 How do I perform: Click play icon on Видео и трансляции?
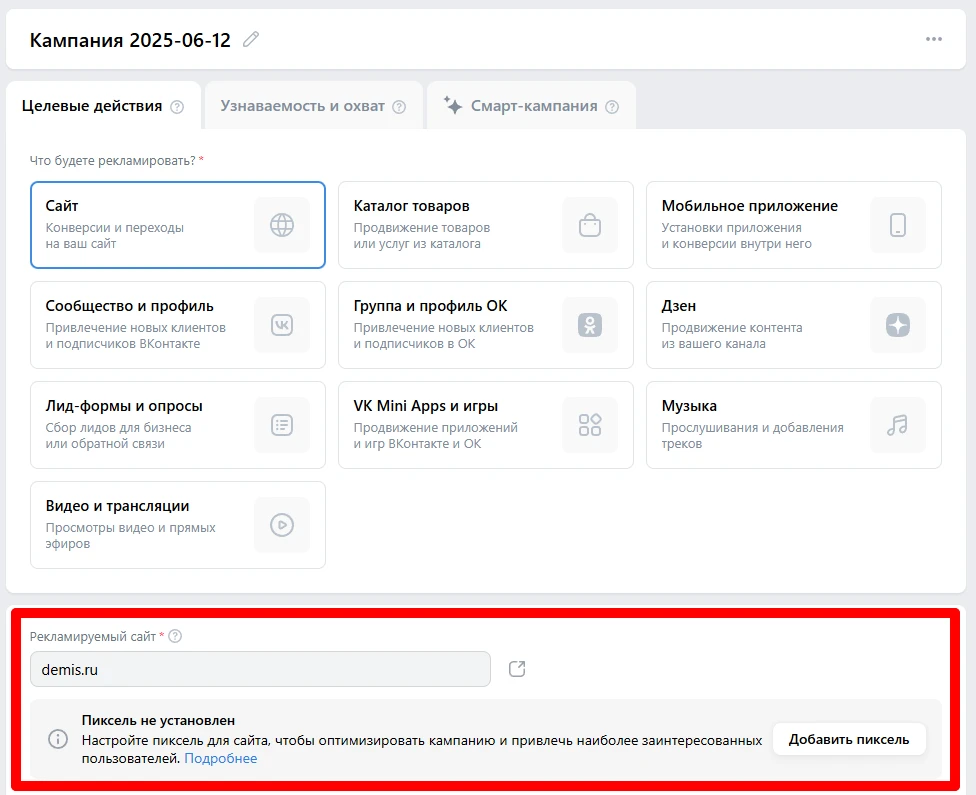click(282, 525)
